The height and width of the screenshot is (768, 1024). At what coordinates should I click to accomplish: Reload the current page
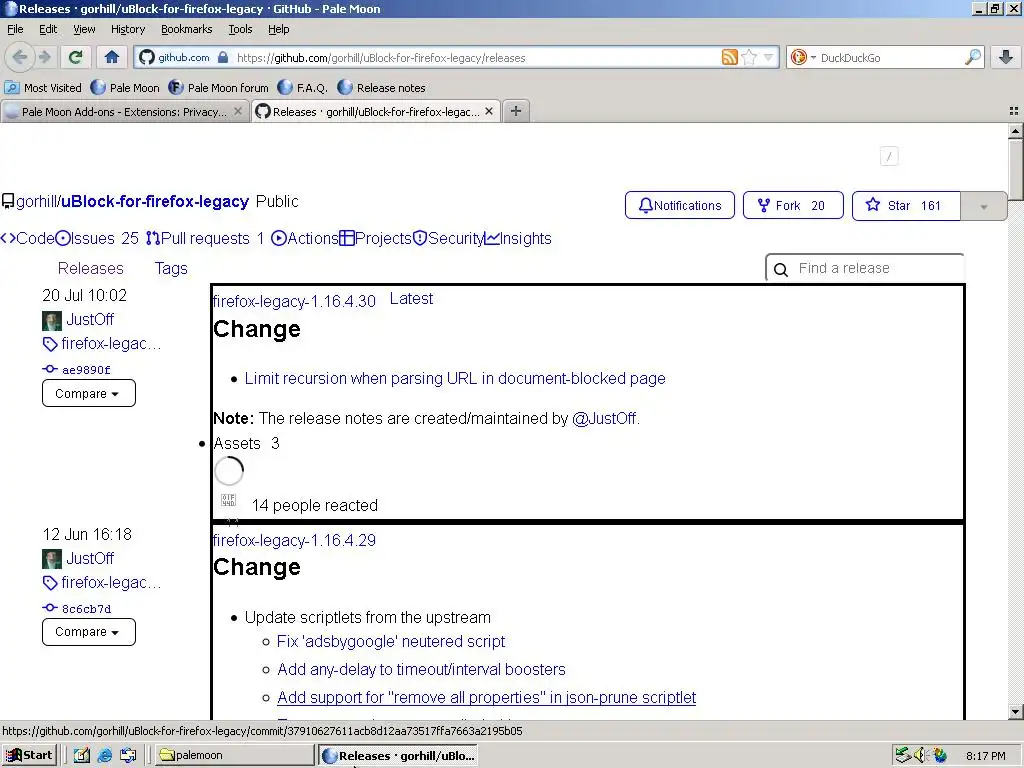pyautogui.click(x=75, y=57)
